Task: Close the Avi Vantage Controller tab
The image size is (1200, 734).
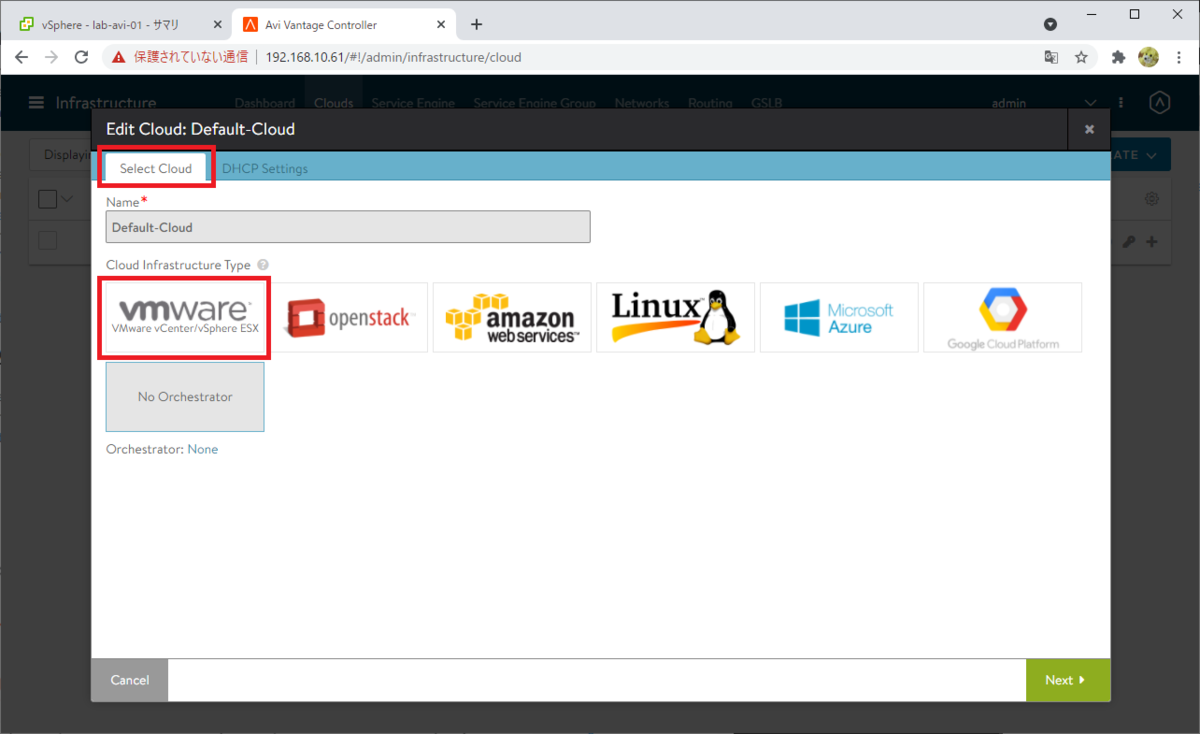Action: pyautogui.click(x=443, y=24)
